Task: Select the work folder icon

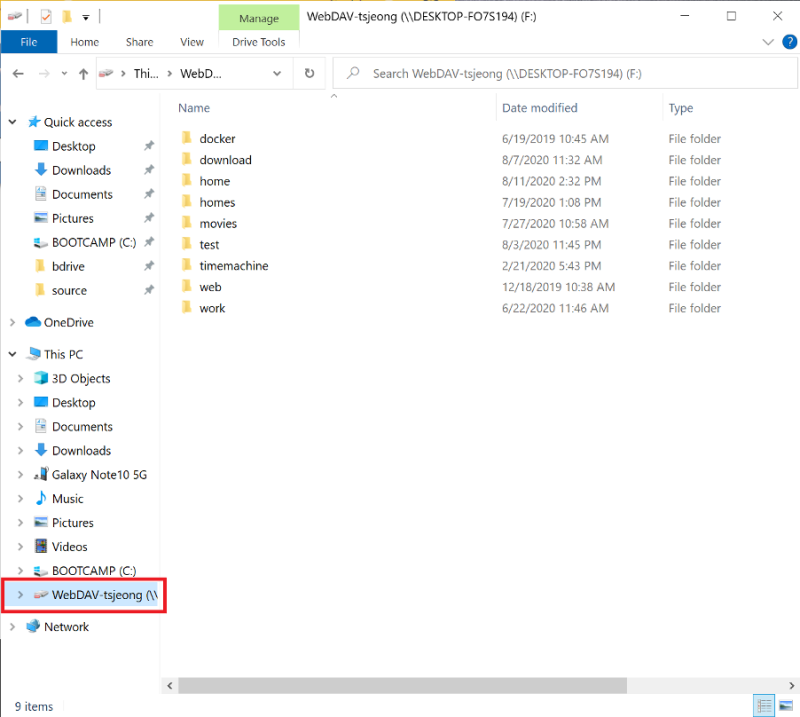Action: click(x=187, y=307)
